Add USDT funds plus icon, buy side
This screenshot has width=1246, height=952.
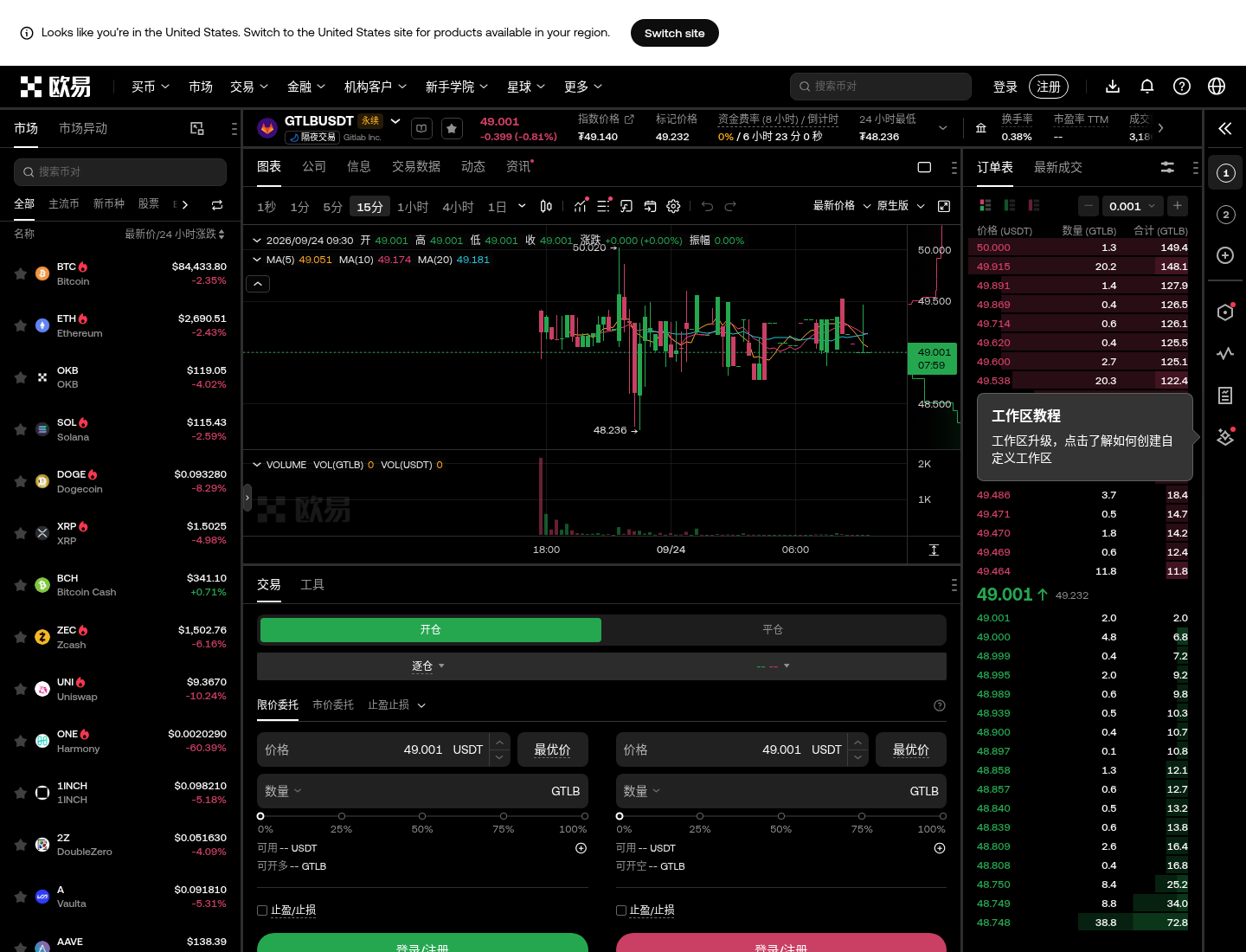click(x=581, y=848)
